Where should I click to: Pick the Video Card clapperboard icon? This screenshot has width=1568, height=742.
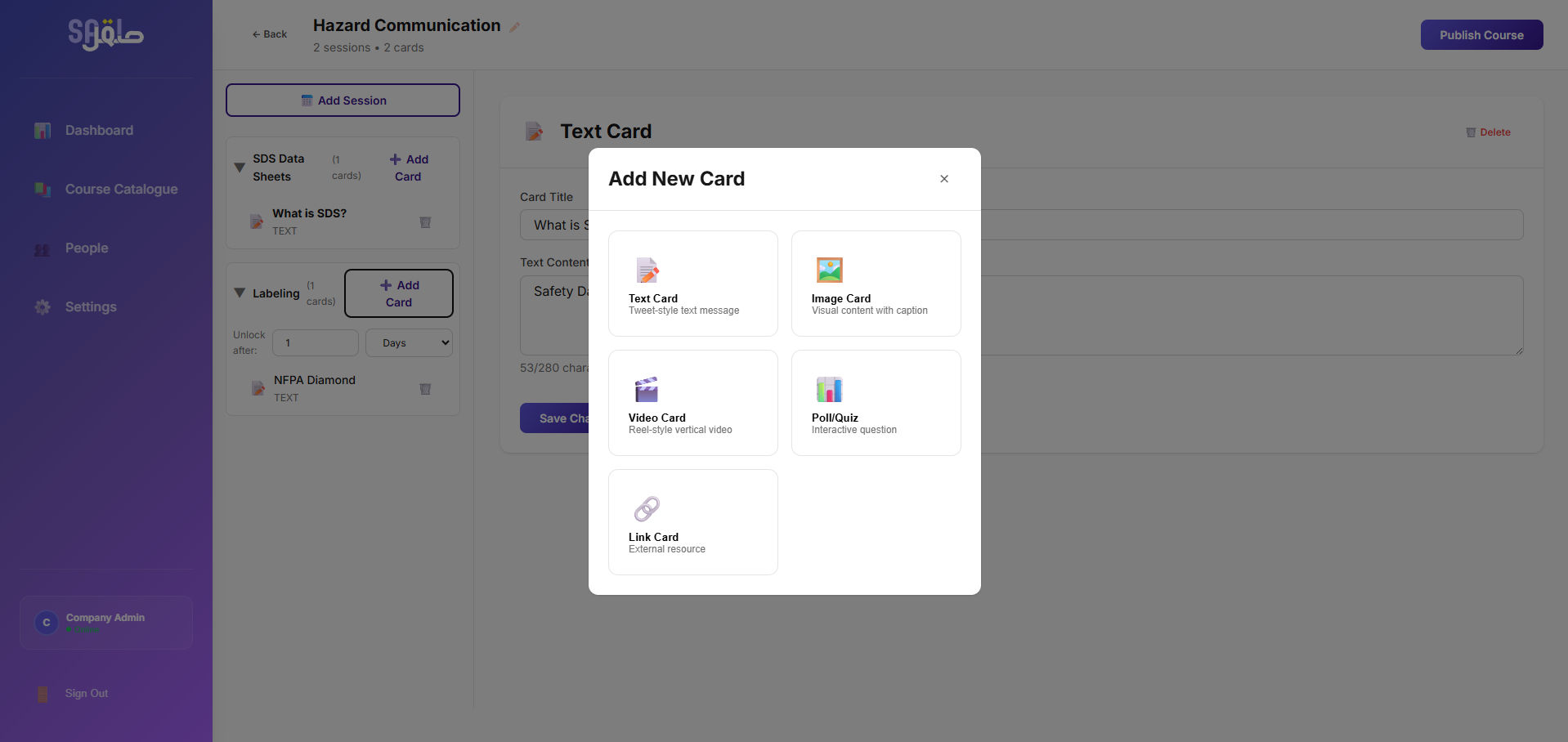click(647, 389)
